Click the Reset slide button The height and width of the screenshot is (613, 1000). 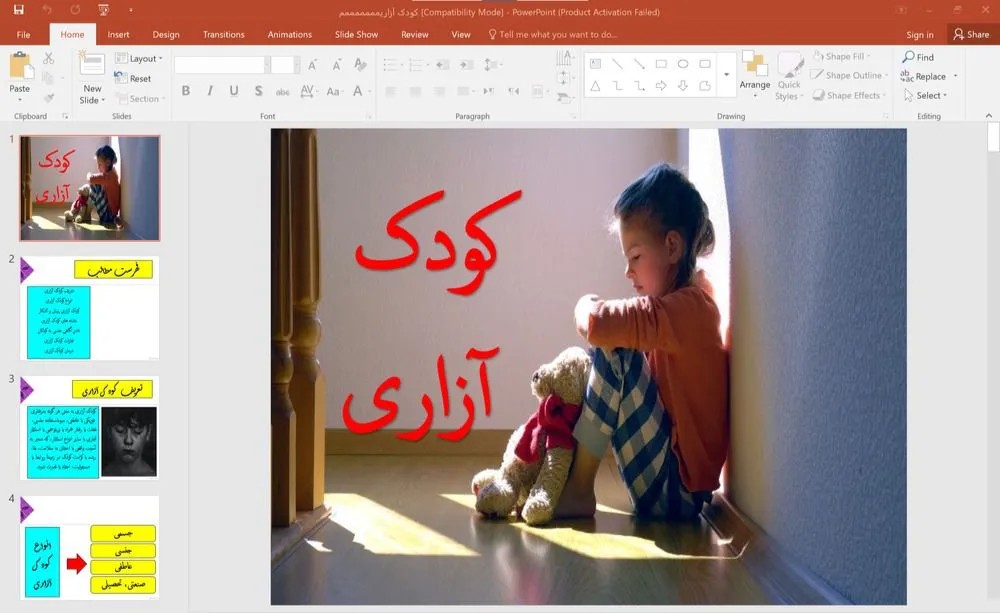133,78
